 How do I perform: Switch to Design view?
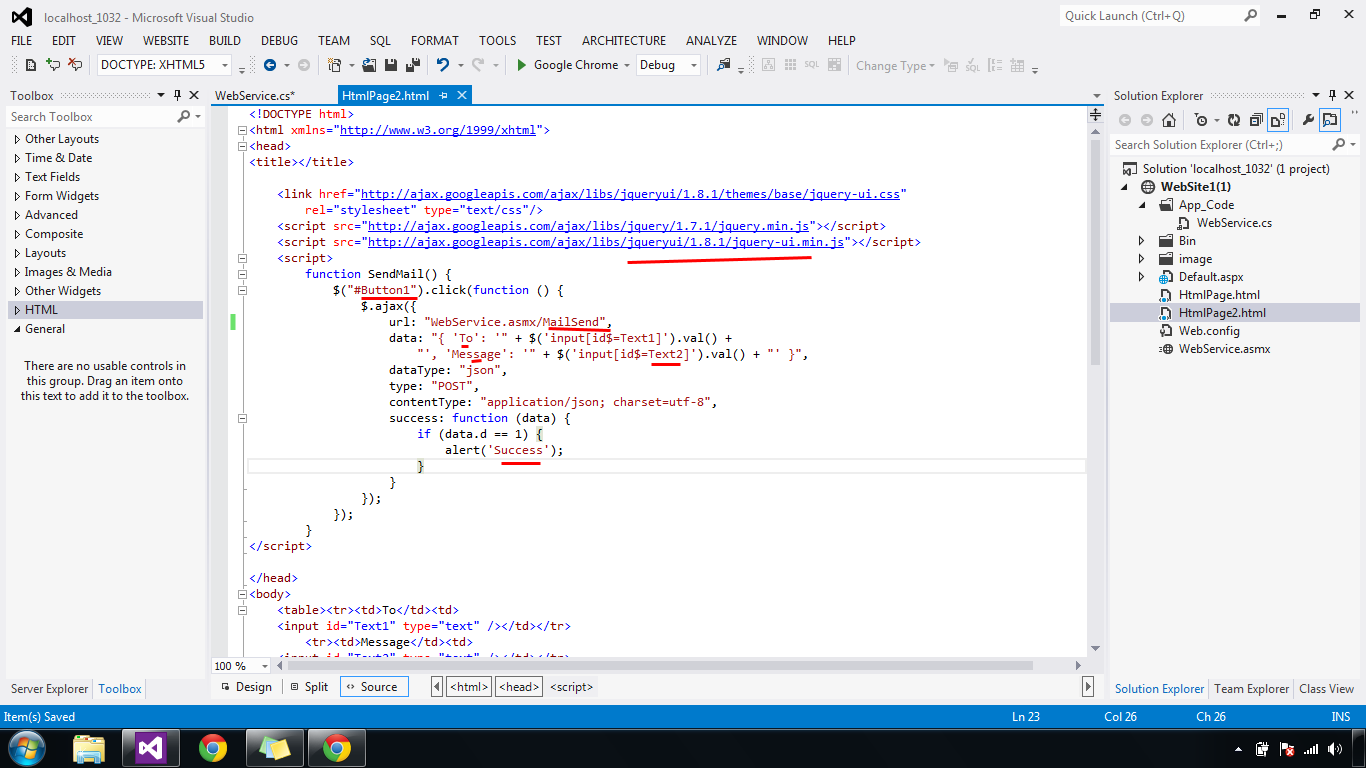coord(246,687)
